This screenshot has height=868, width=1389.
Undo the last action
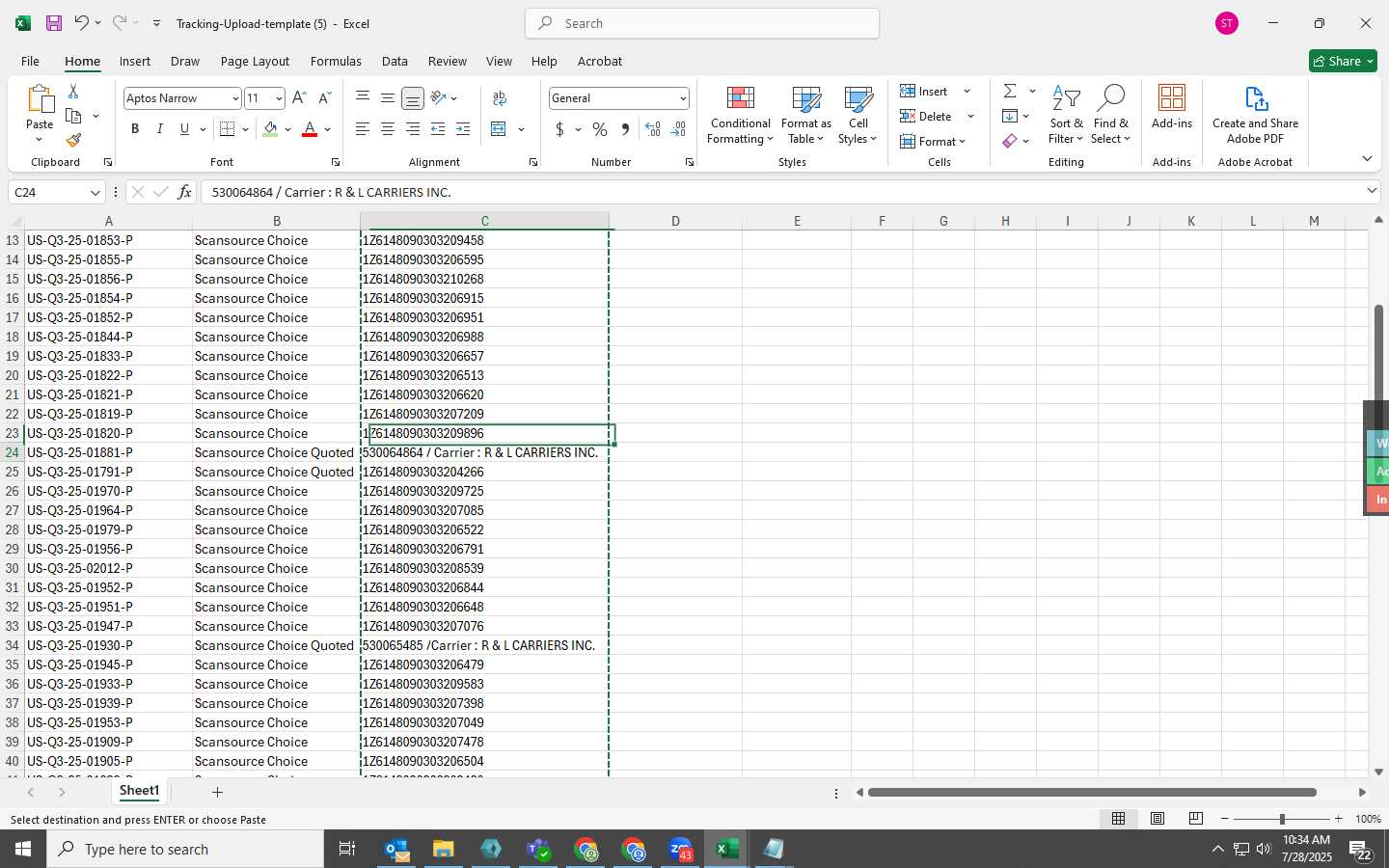[x=82, y=23]
